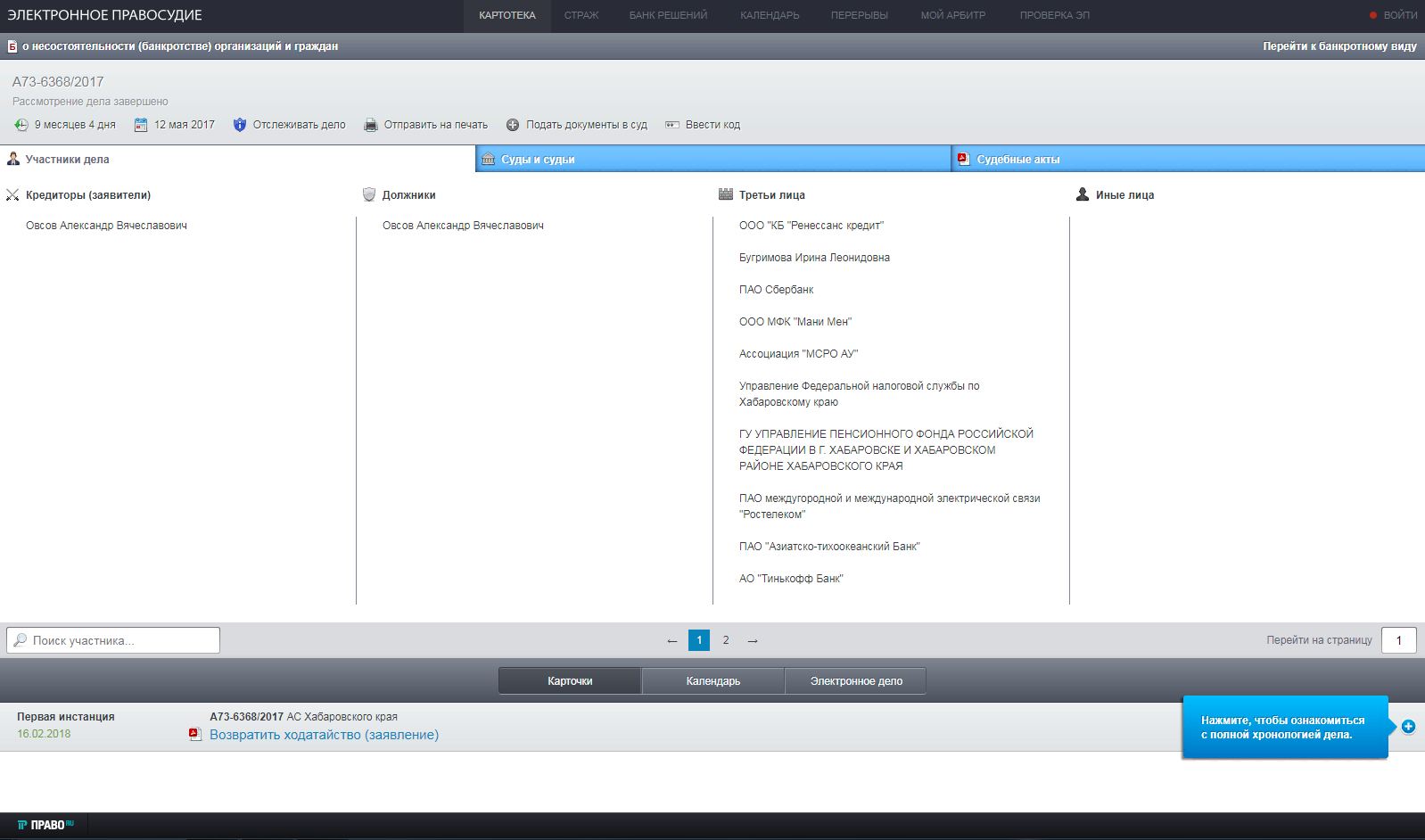The width and height of the screenshot is (1425, 840).
Task: Click the plus icon to submit court documents
Action: [x=513, y=125]
